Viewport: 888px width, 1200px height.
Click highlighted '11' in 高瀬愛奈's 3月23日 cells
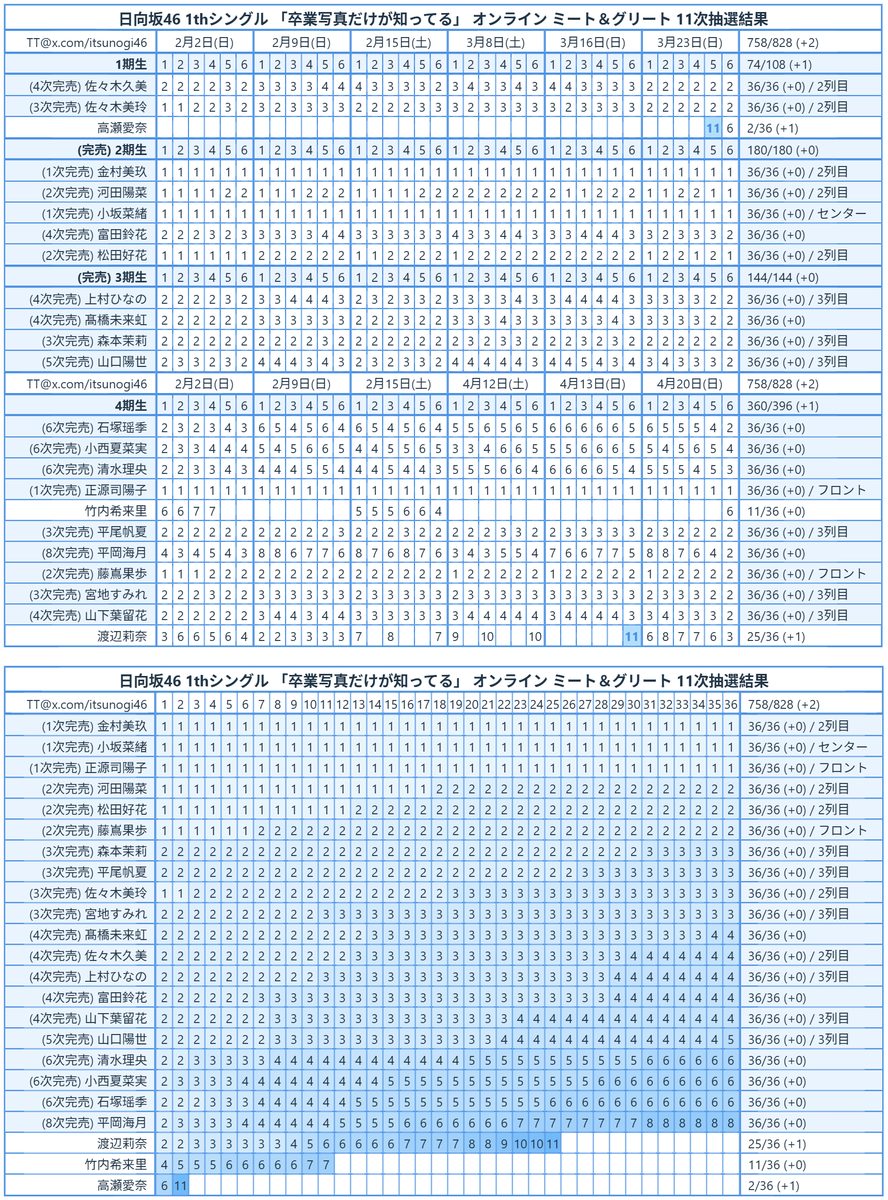coord(714,128)
